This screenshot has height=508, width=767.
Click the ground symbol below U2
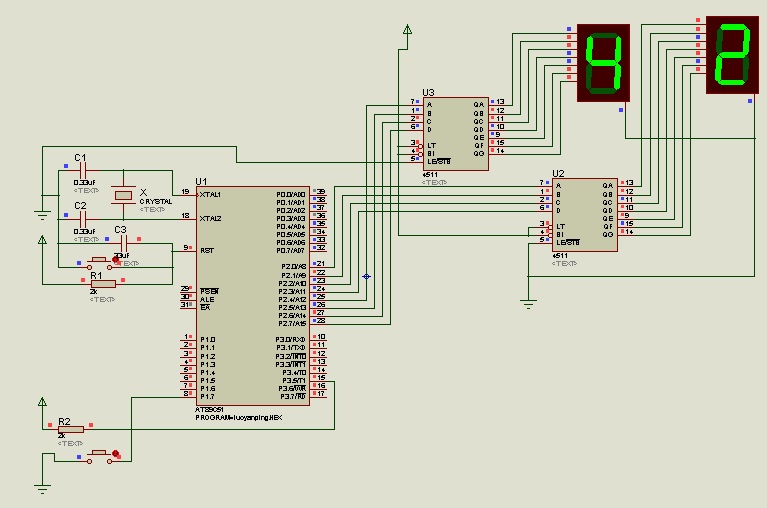528,299
